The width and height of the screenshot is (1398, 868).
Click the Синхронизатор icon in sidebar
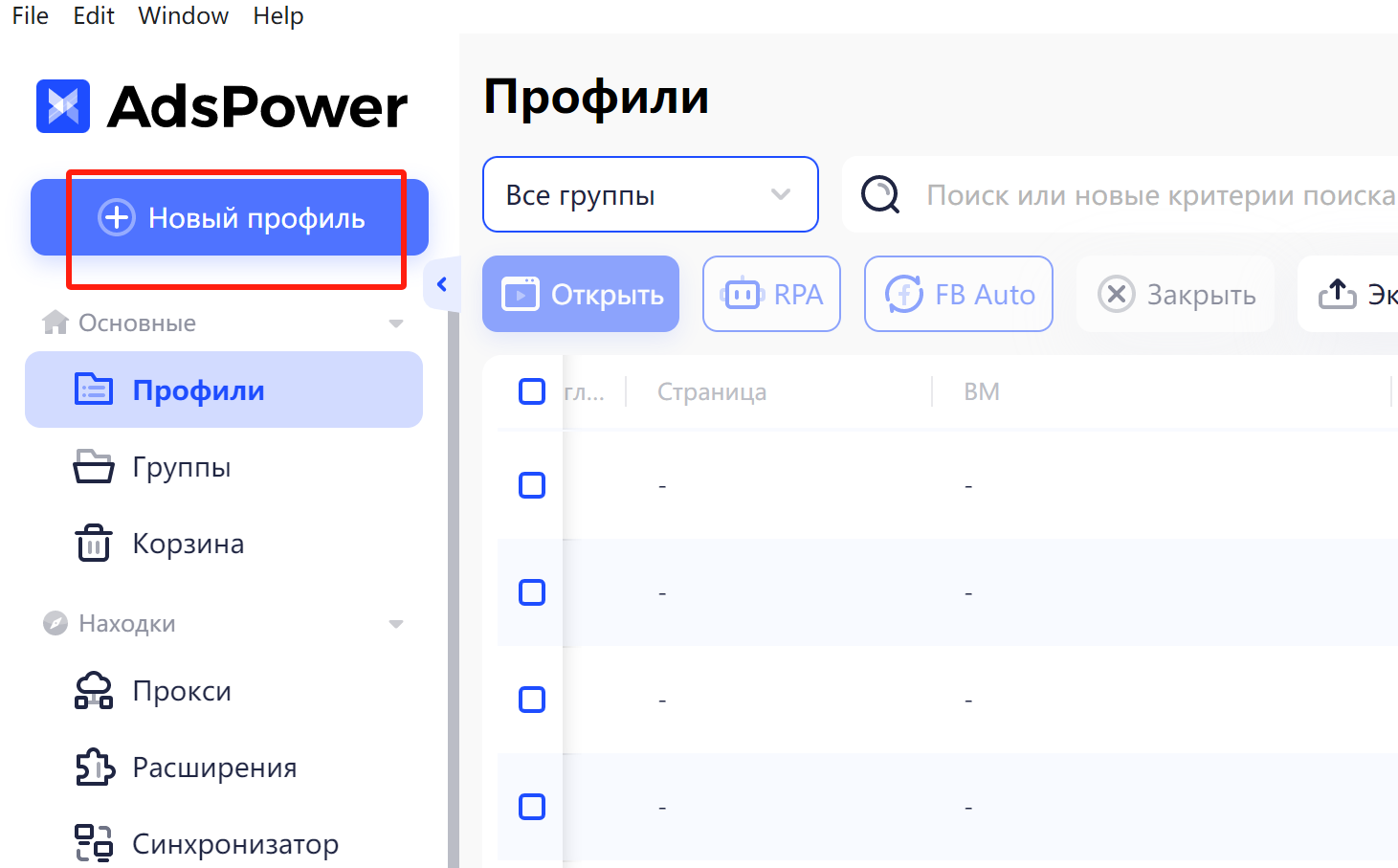click(94, 843)
